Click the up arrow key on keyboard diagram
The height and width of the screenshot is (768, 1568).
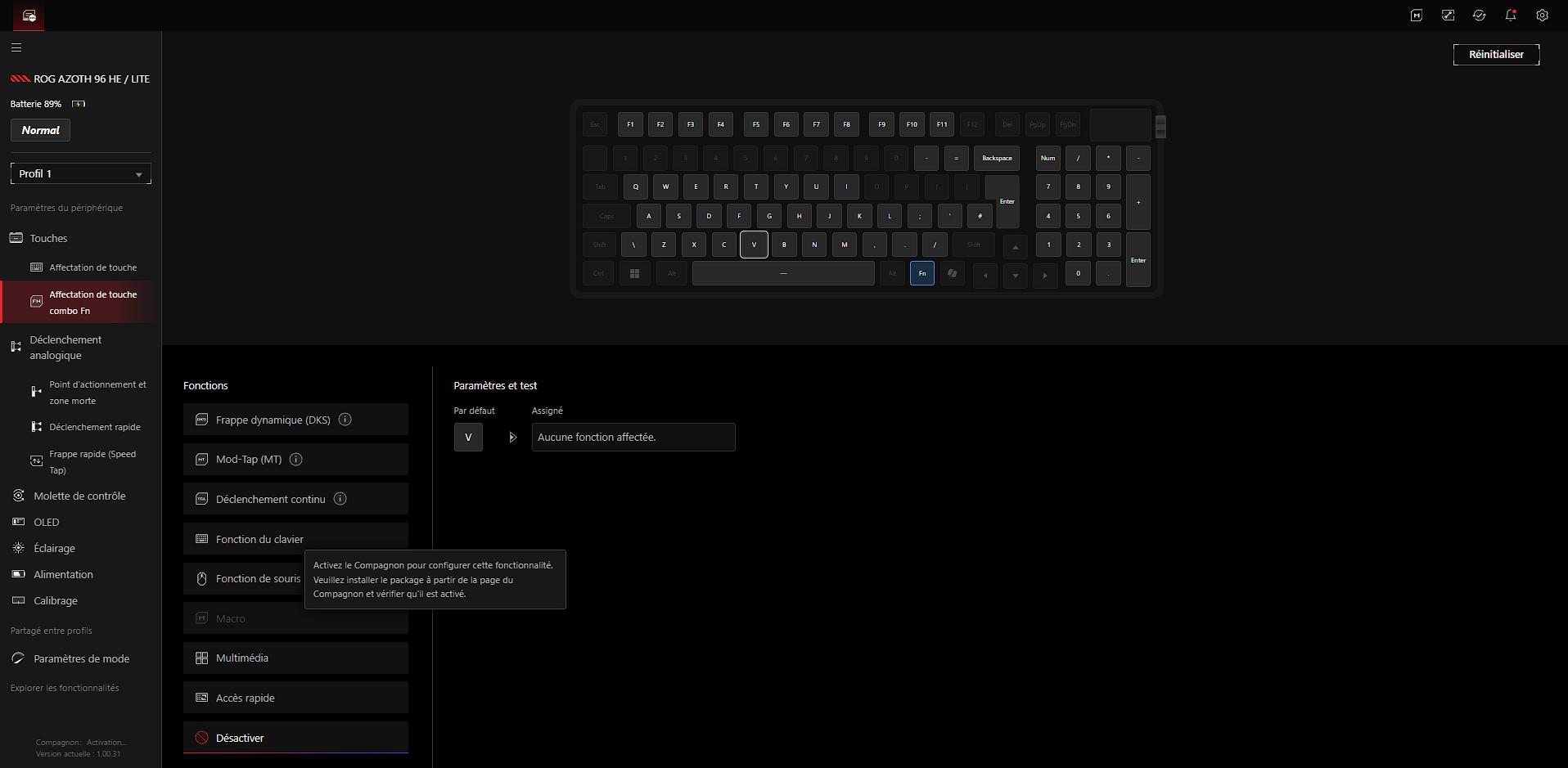click(1015, 247)
